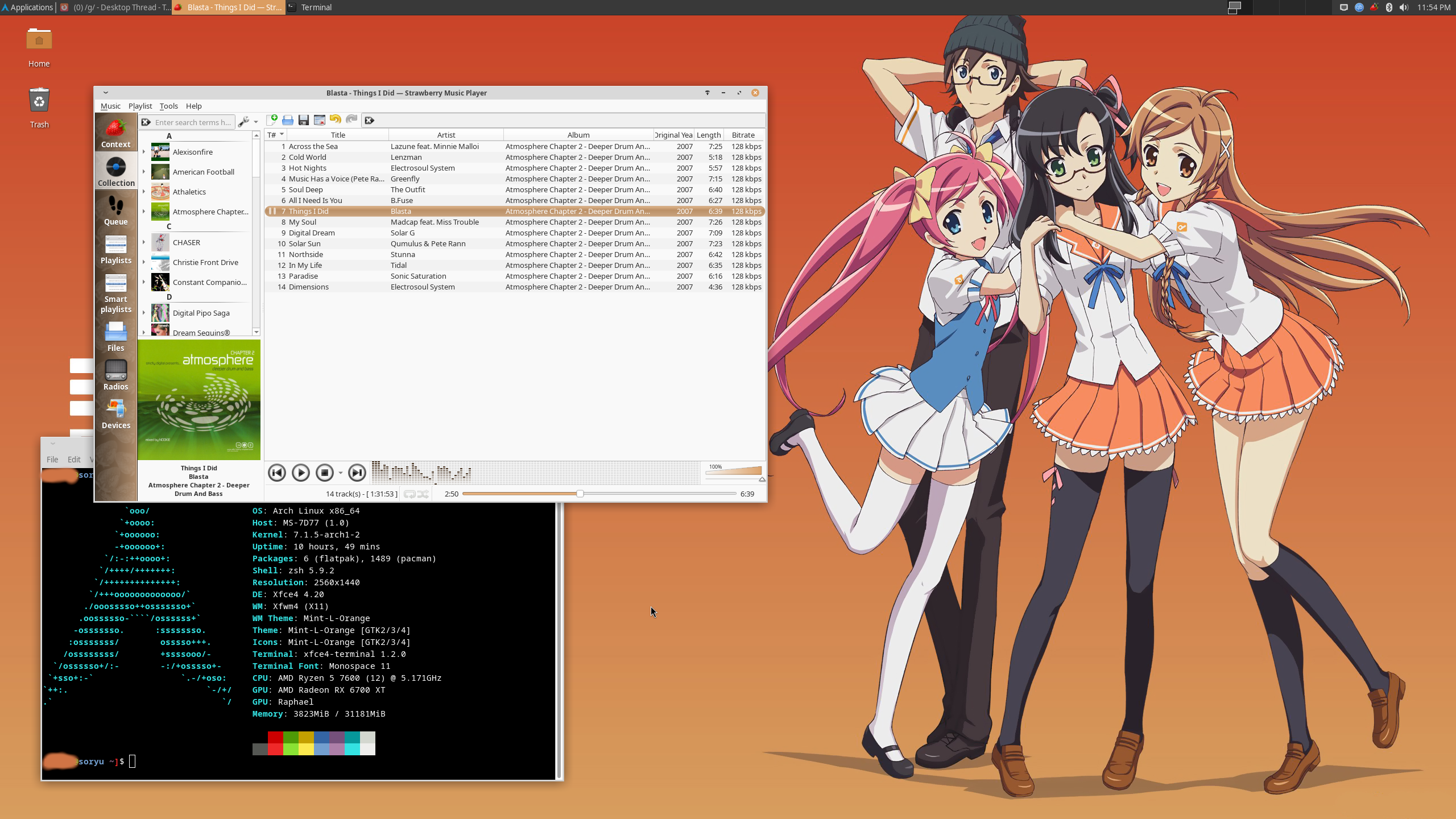Viewport: 1456px width, 819px height.
Task: Select the track 'Dimensions'
Action: pyautogui.click(x=514, y=287)
